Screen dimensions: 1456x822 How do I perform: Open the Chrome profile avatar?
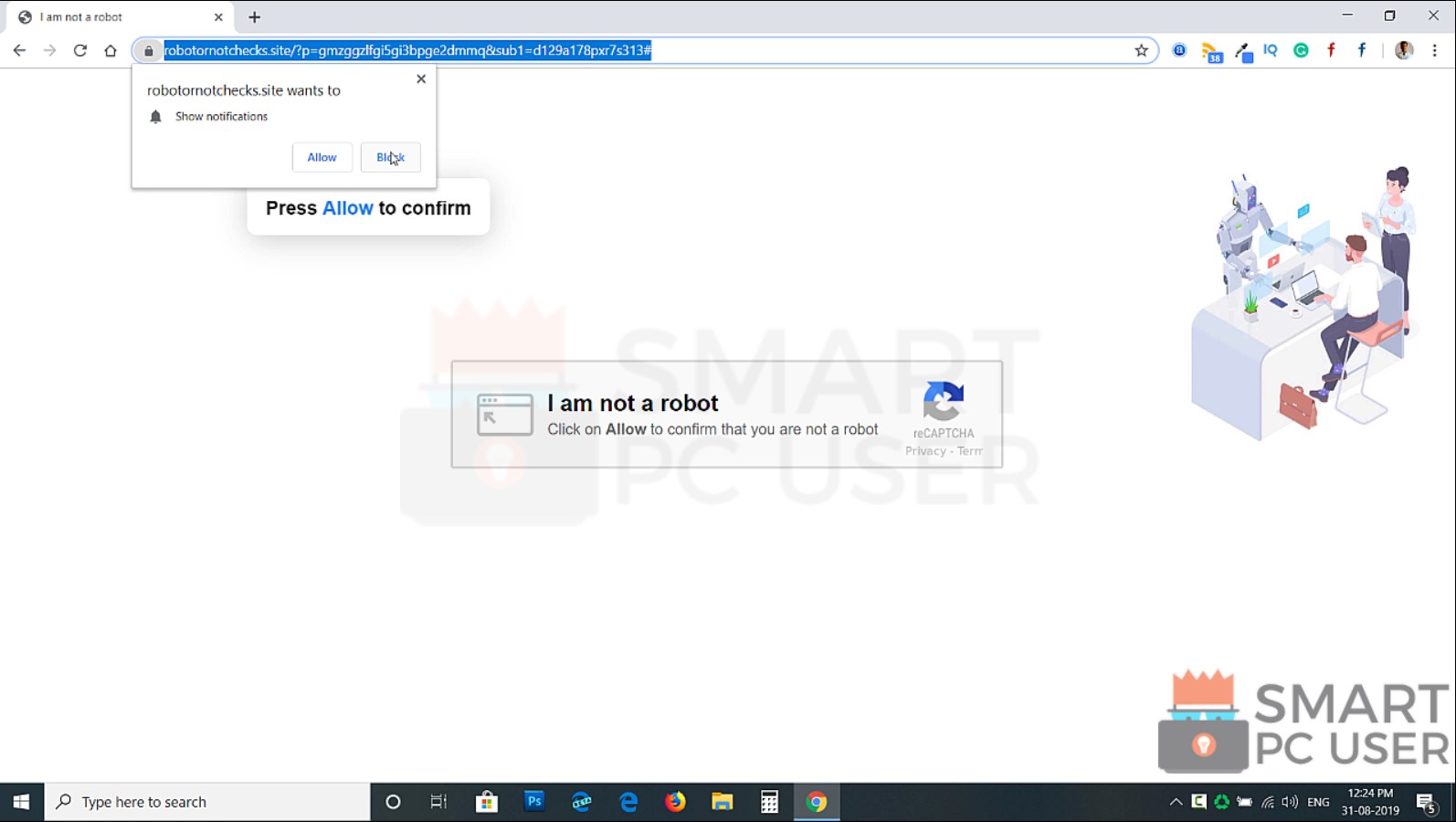(x=1404, y=50)
